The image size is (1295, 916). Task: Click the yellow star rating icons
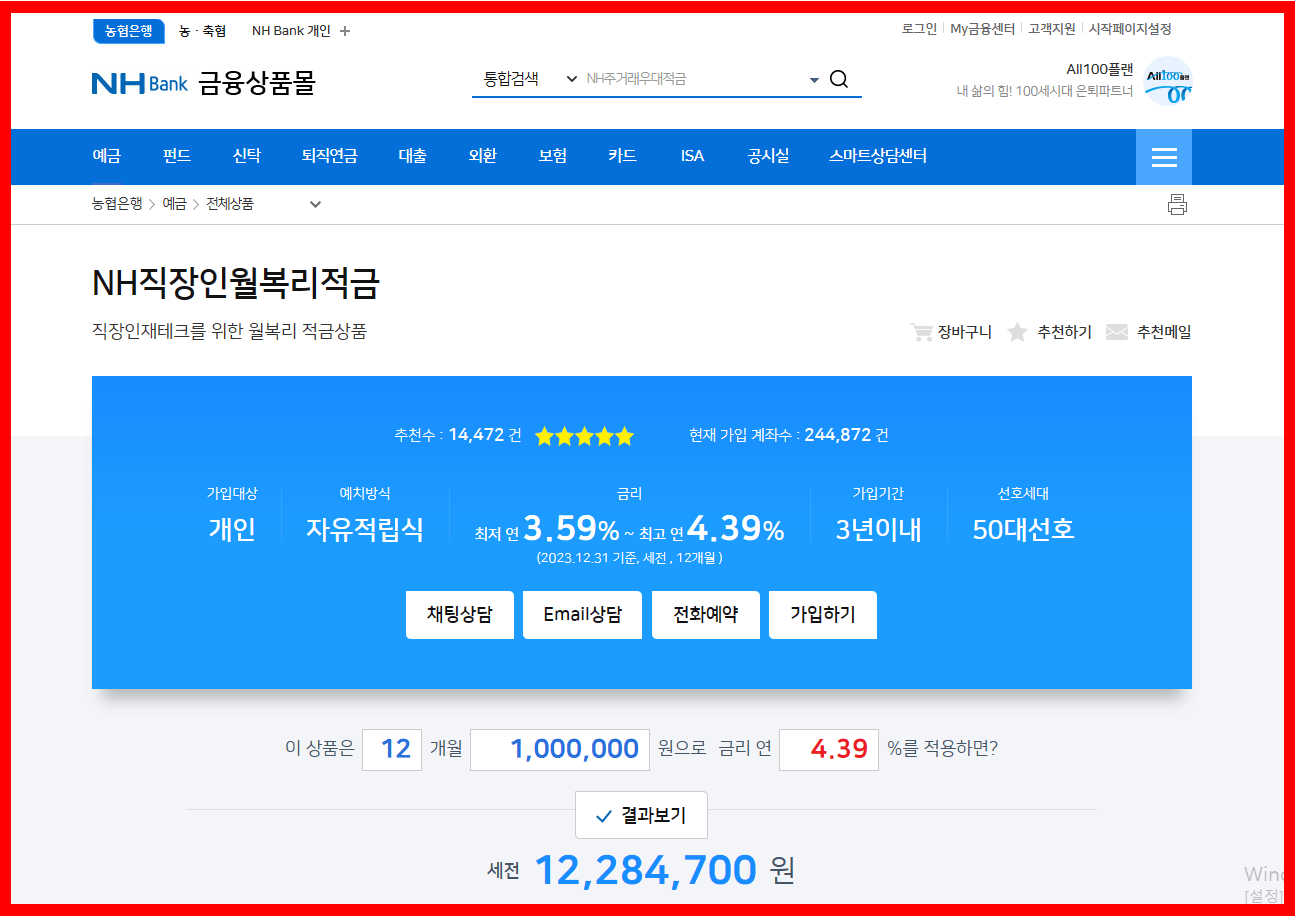click(584, 435)
